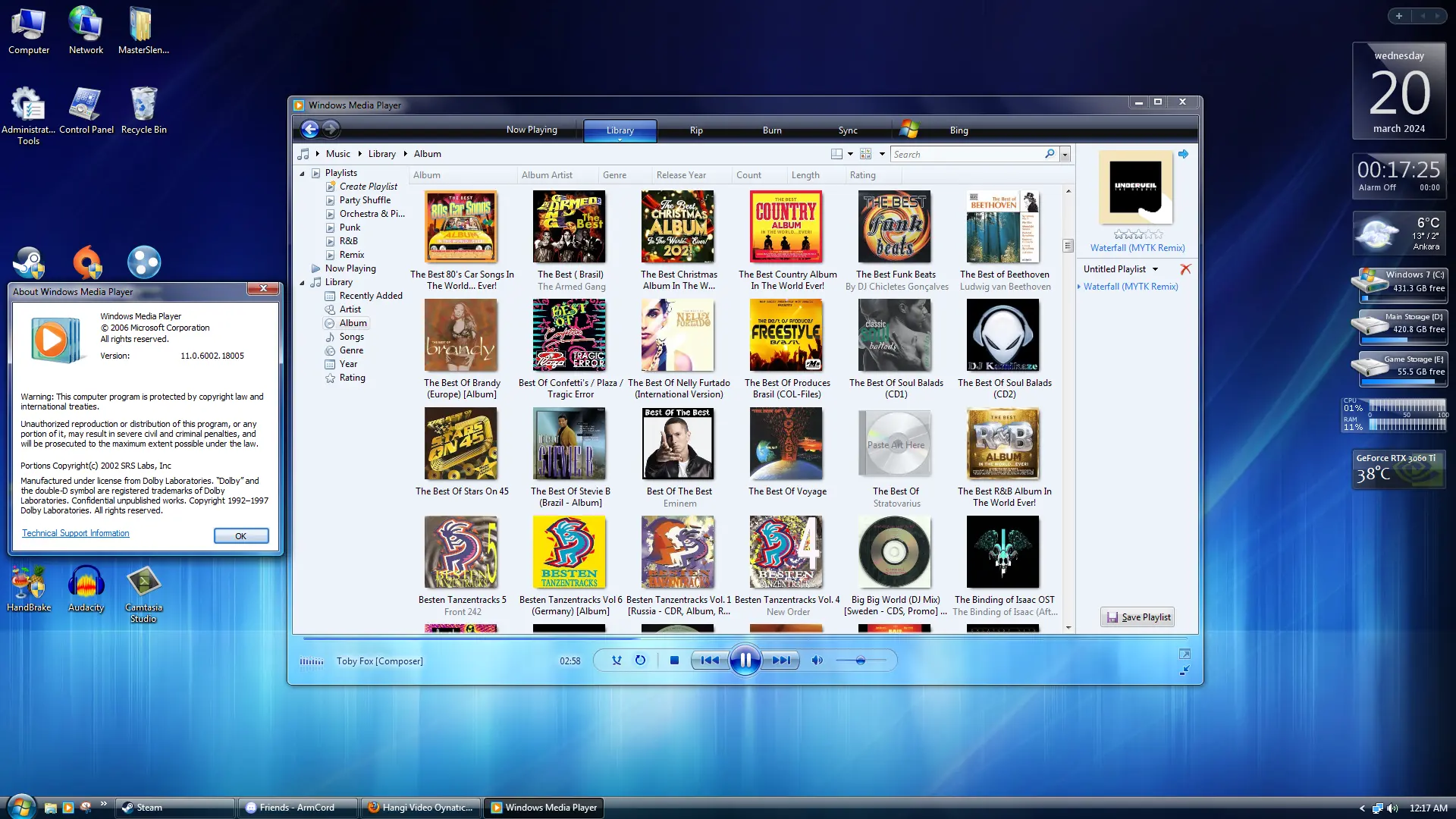Switch to full screen view icon
The width and height of the screenshot is (1456, 819).
(x=1185, y=654)
